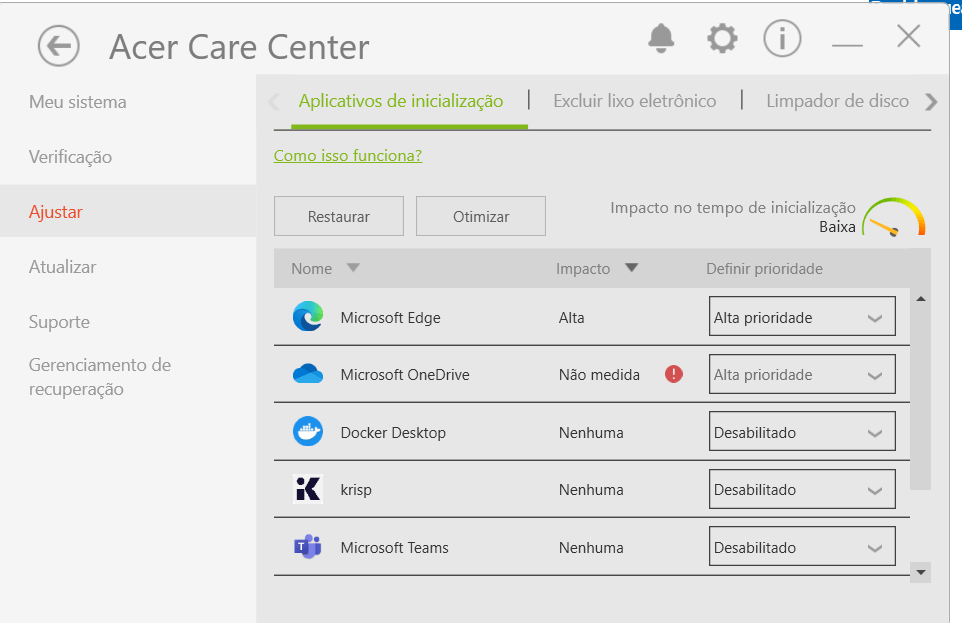Click the Acer Care Center title
The image size is (962, 623).
[x=239, y=47]
